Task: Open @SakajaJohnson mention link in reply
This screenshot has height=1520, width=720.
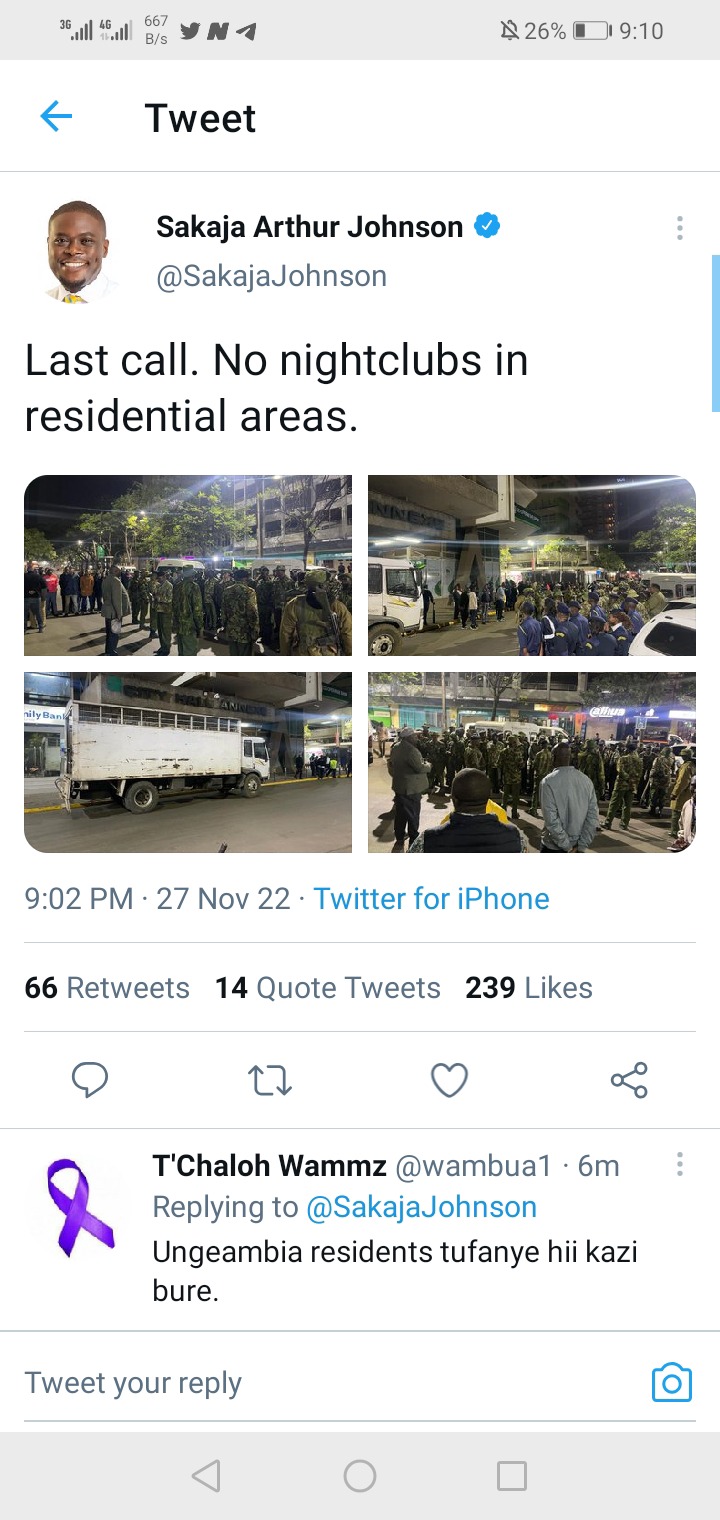Action: tap(421, 1207)
